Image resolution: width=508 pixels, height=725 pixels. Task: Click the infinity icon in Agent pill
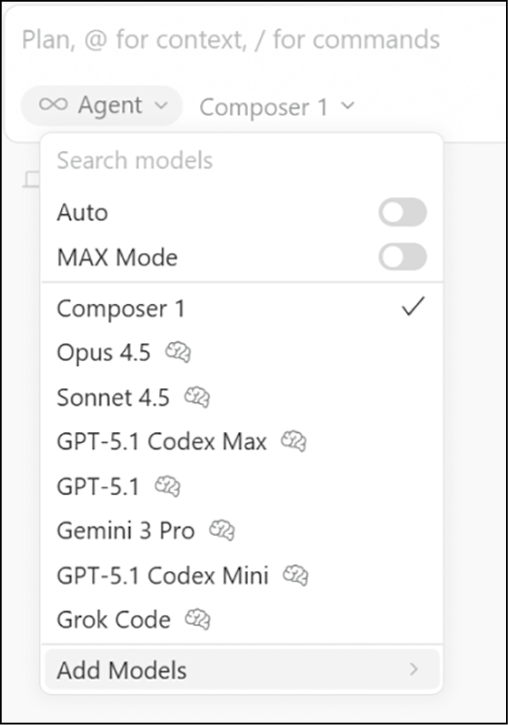53,104
